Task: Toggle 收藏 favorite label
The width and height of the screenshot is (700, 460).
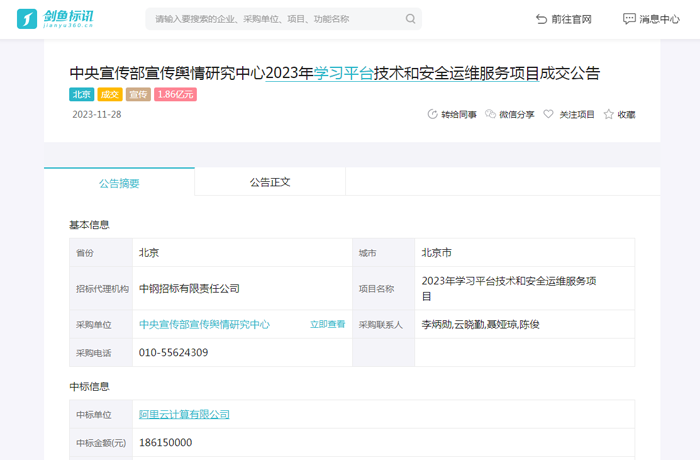Action: coord(626,115)
